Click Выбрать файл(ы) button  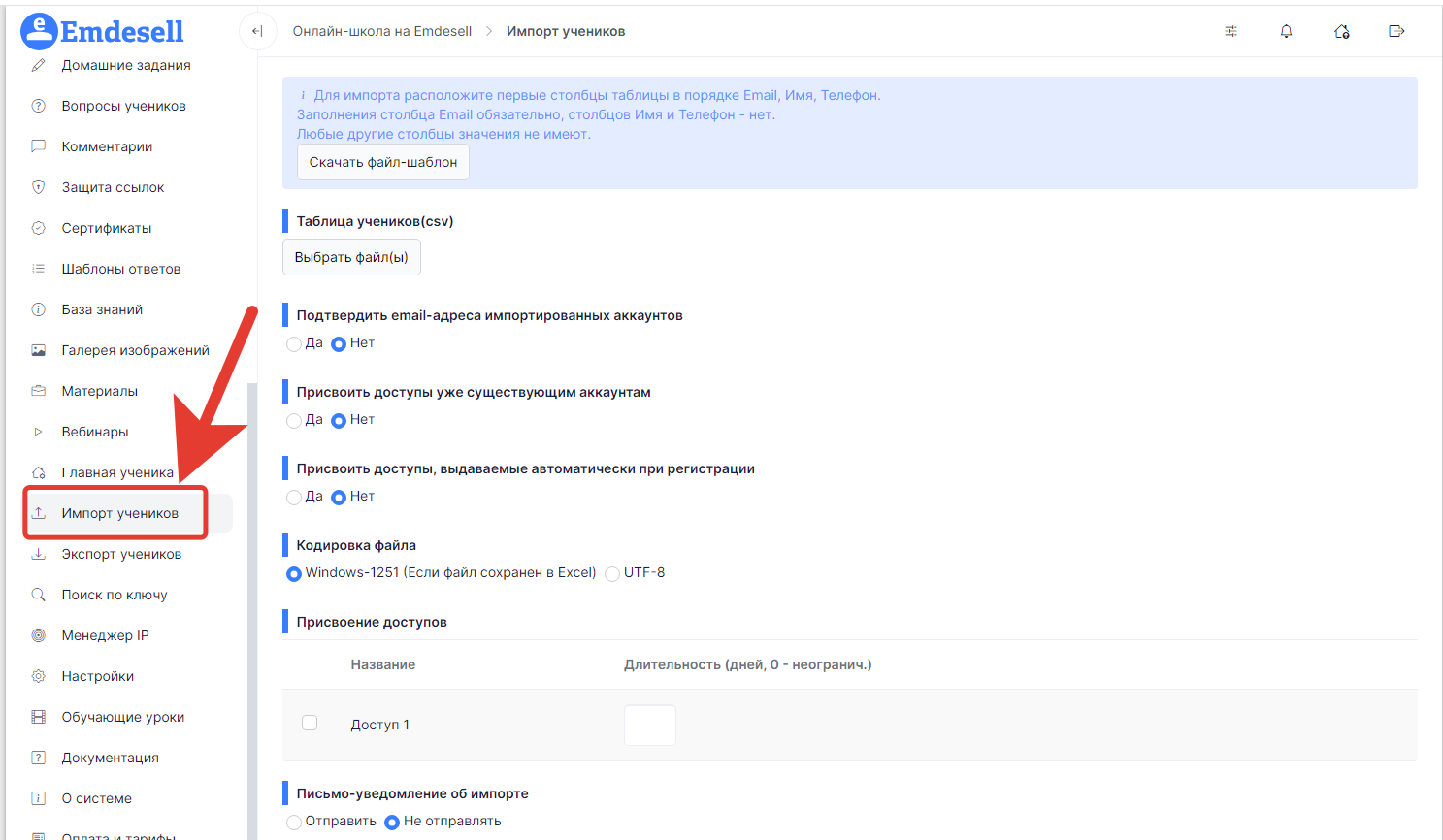click(351, 257)
